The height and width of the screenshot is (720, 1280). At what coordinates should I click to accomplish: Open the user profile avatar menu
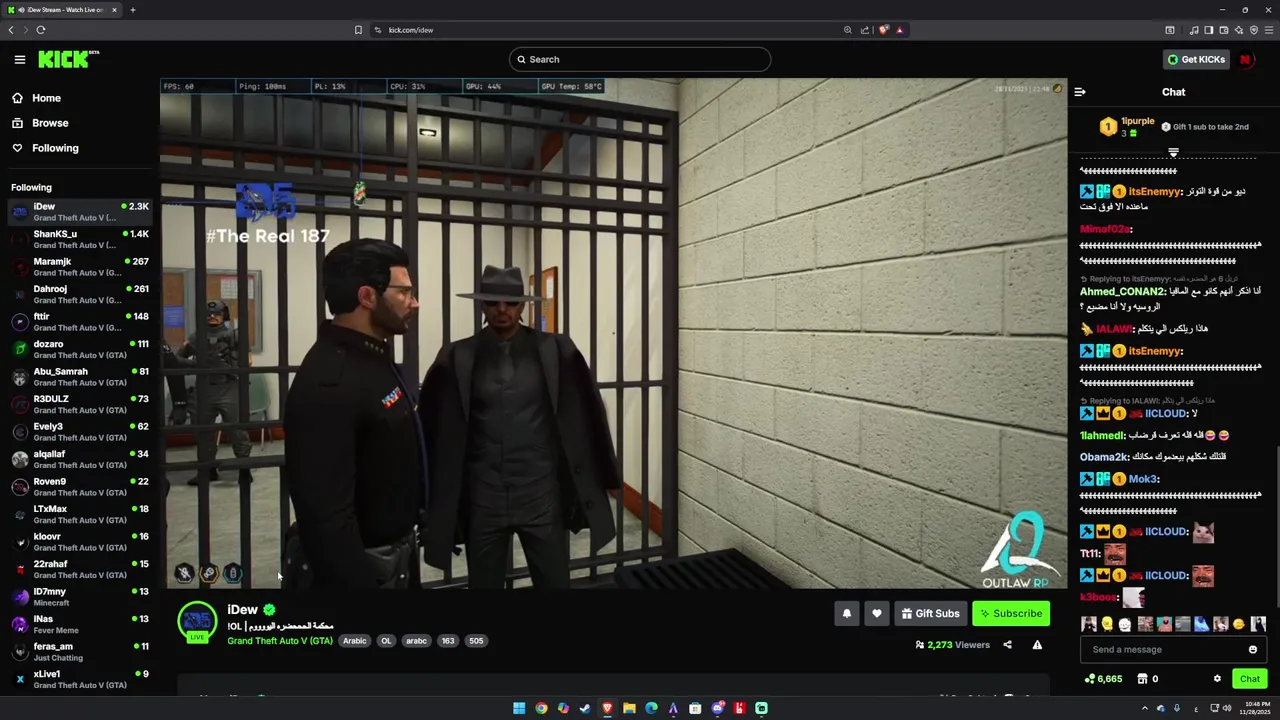[1246, 59]
